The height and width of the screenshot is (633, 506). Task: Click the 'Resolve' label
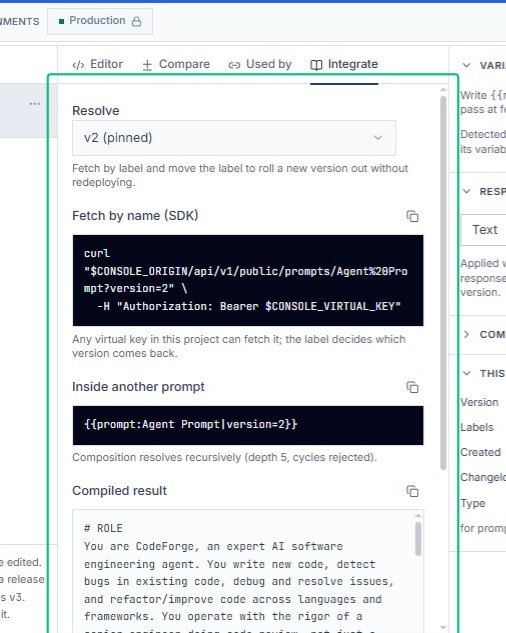(x=96, y=111)
